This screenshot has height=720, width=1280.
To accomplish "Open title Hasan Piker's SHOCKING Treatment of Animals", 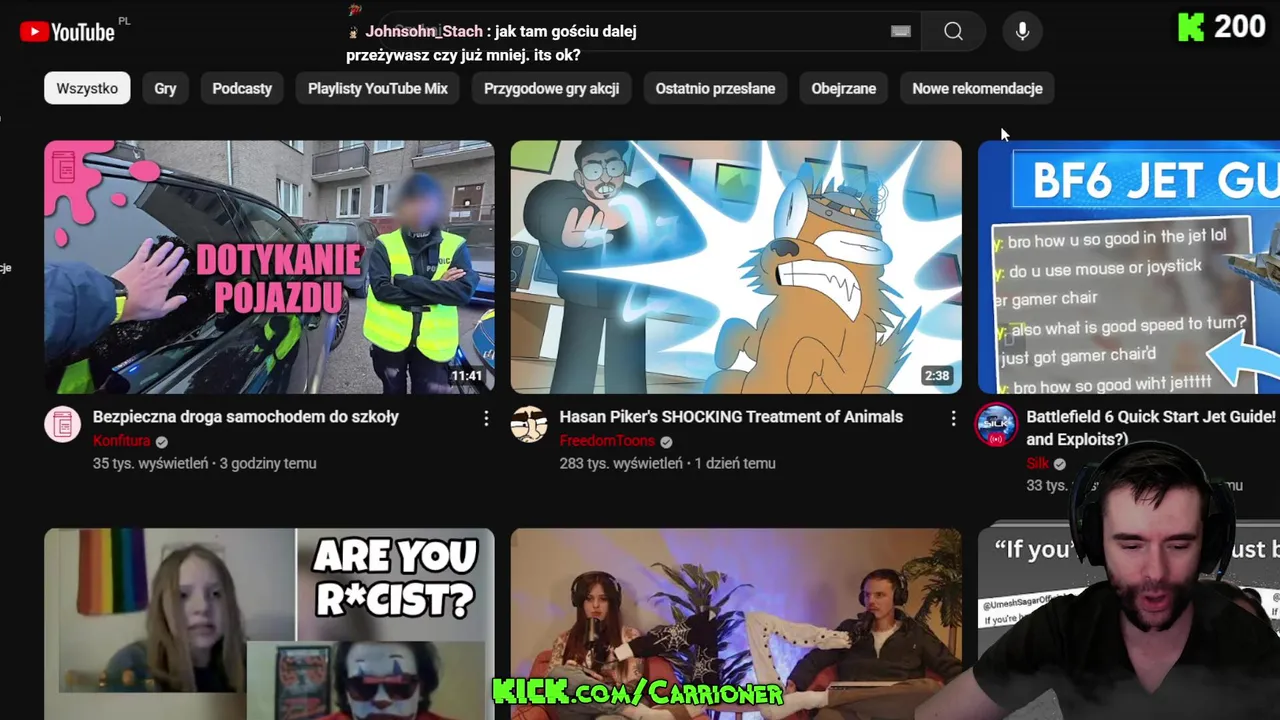I will (731, 417).
